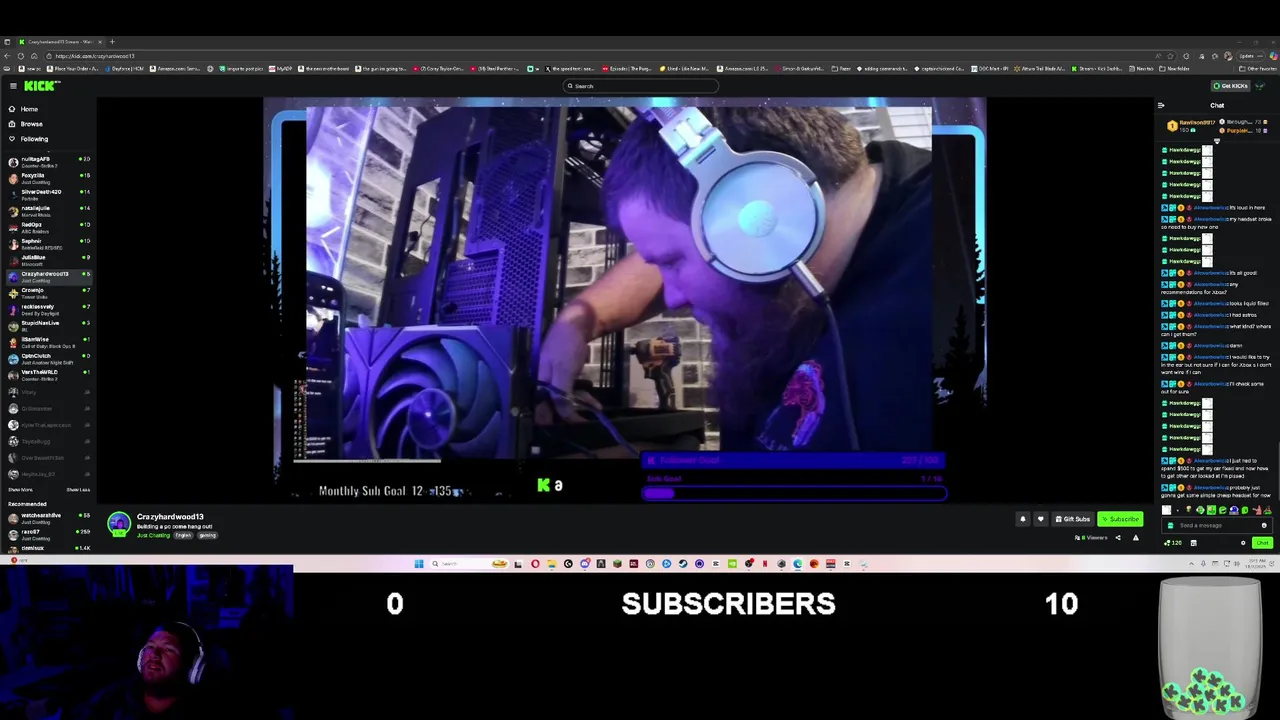Open 'Dayforce | HCM' bookmark

[x=126, y=69]
